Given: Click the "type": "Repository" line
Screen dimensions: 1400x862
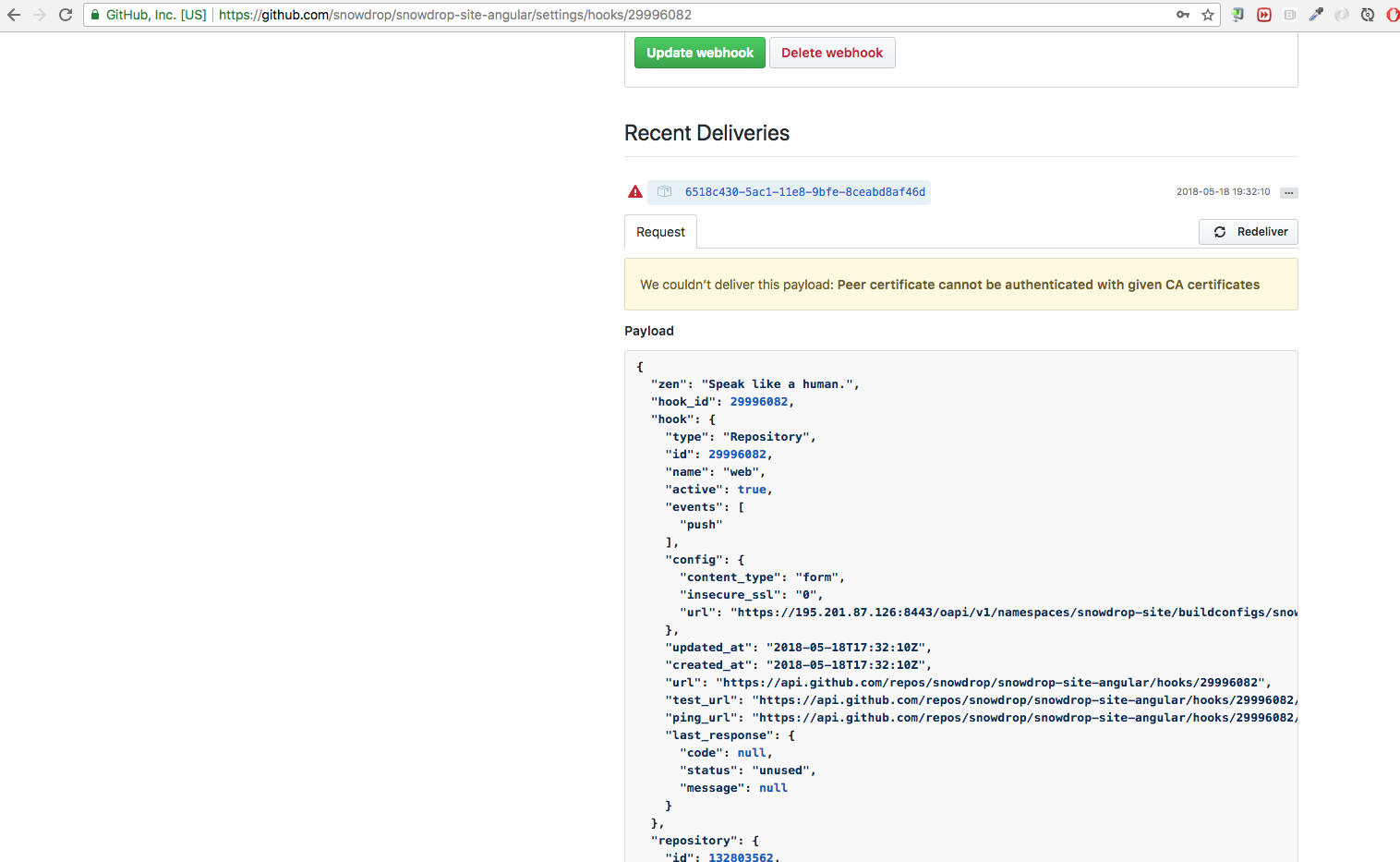Looking at the screenshot, I should point(741,437).
